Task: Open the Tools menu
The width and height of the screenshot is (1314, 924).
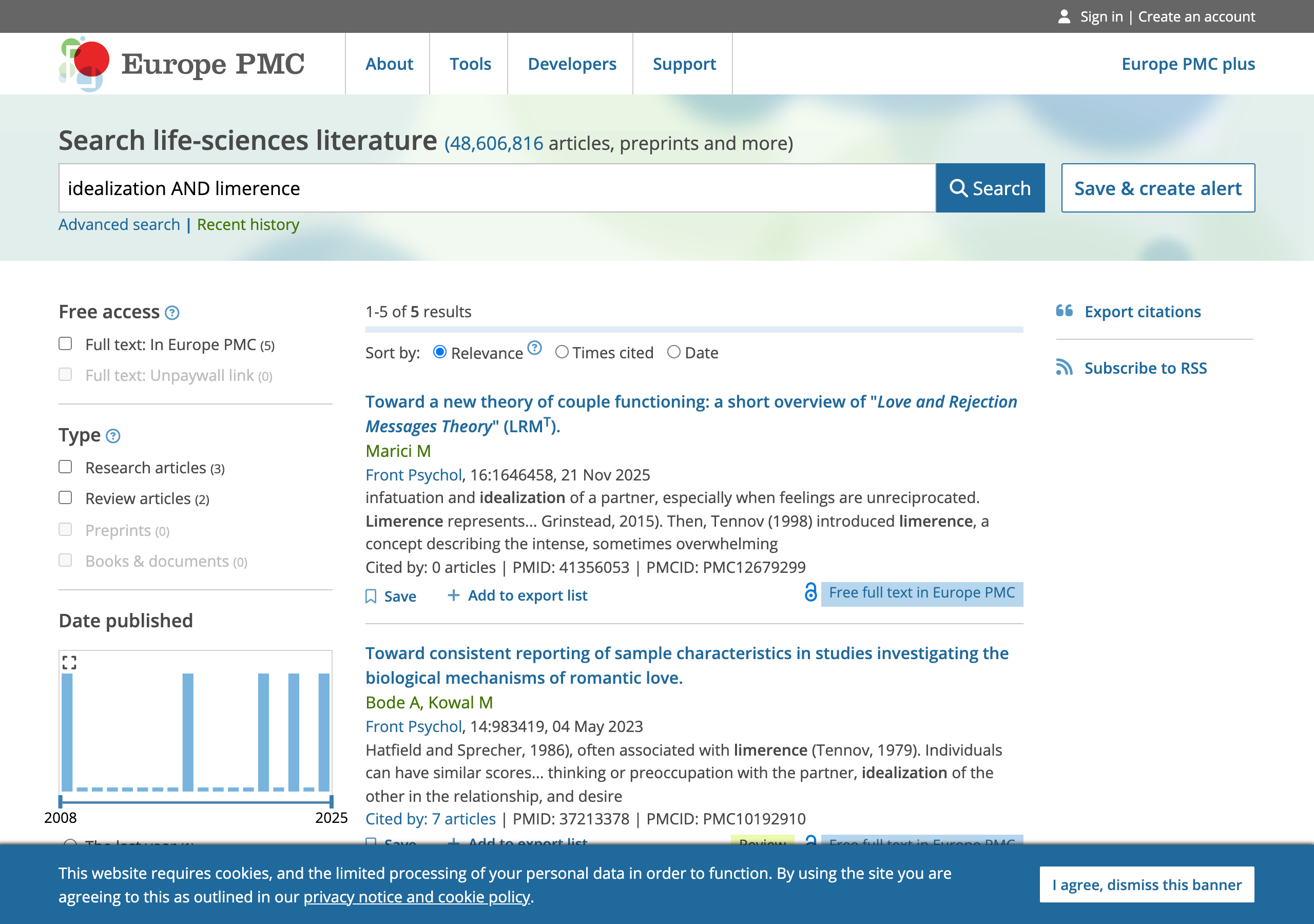Action: point(470,64)
